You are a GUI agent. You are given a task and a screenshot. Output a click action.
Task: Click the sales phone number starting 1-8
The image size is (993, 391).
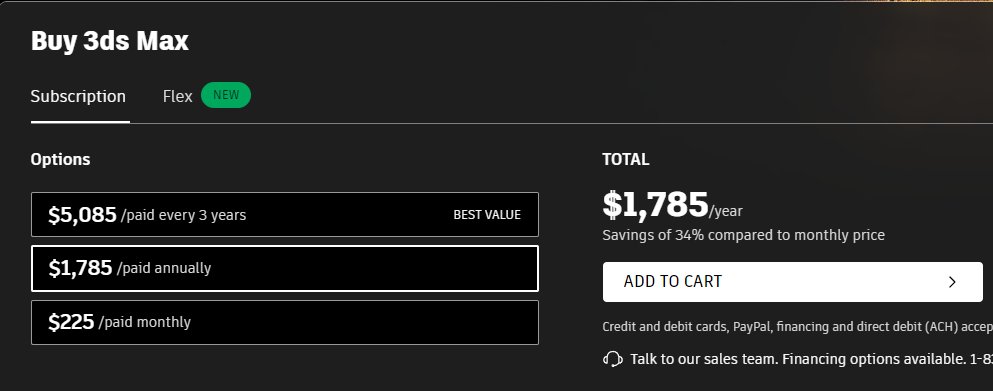click(x=981, y=359)
